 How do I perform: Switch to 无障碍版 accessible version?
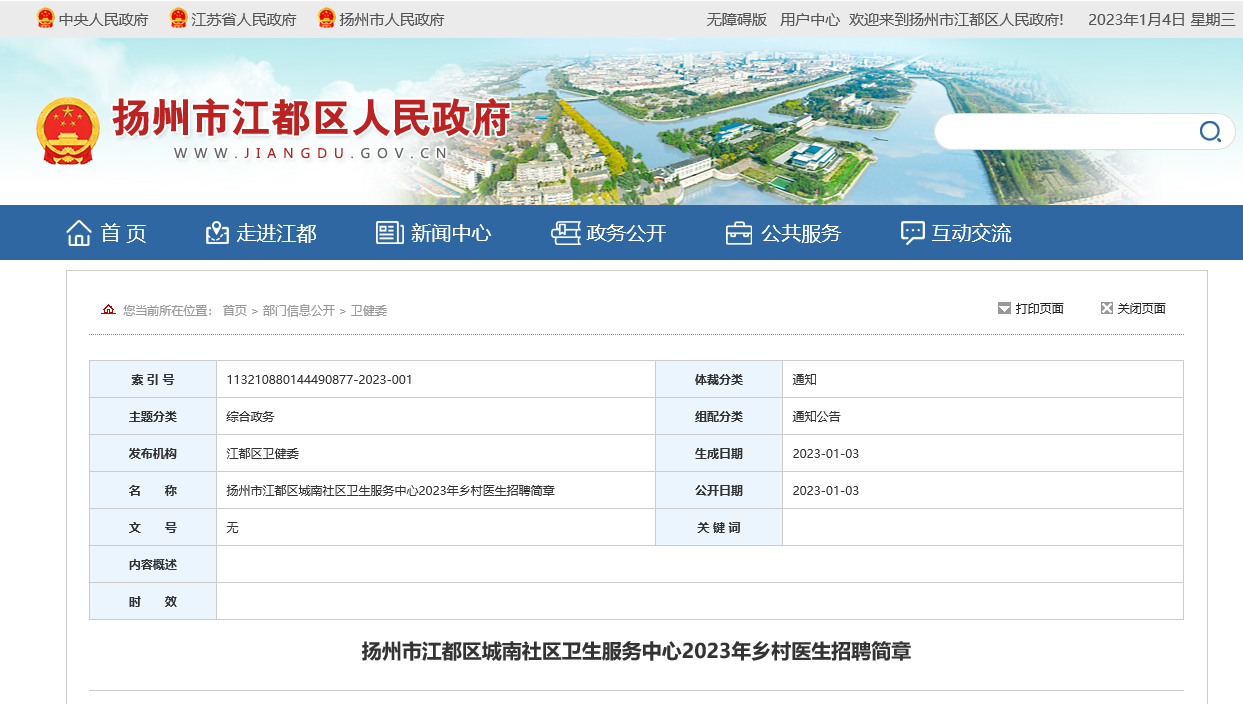tap(736, 19)
